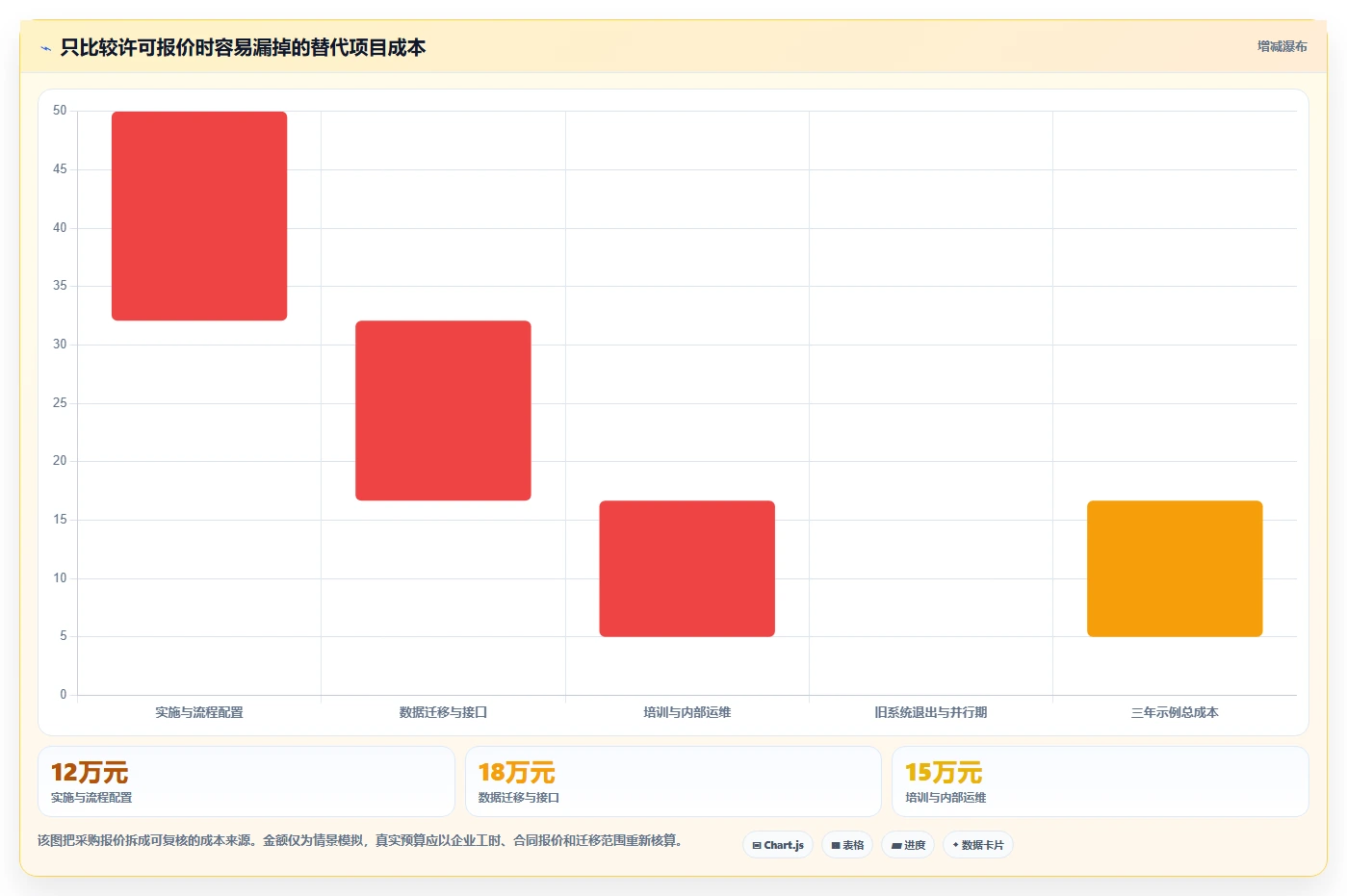Click y-axis value 0
The height and width of the screenshot is (896, 1347).
[x=64, y=694]
